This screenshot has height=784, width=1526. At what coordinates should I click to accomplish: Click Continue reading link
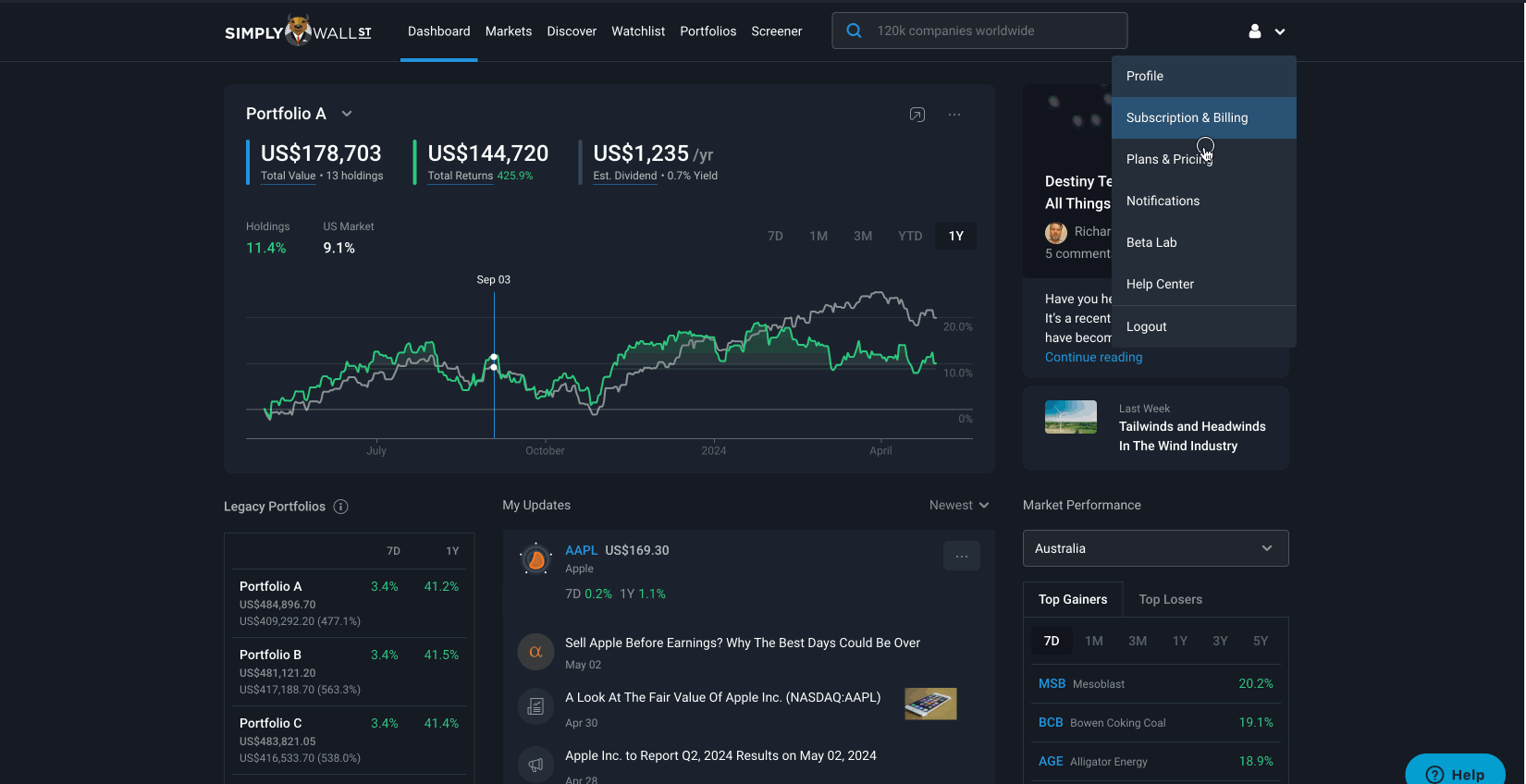(1094, 357)
